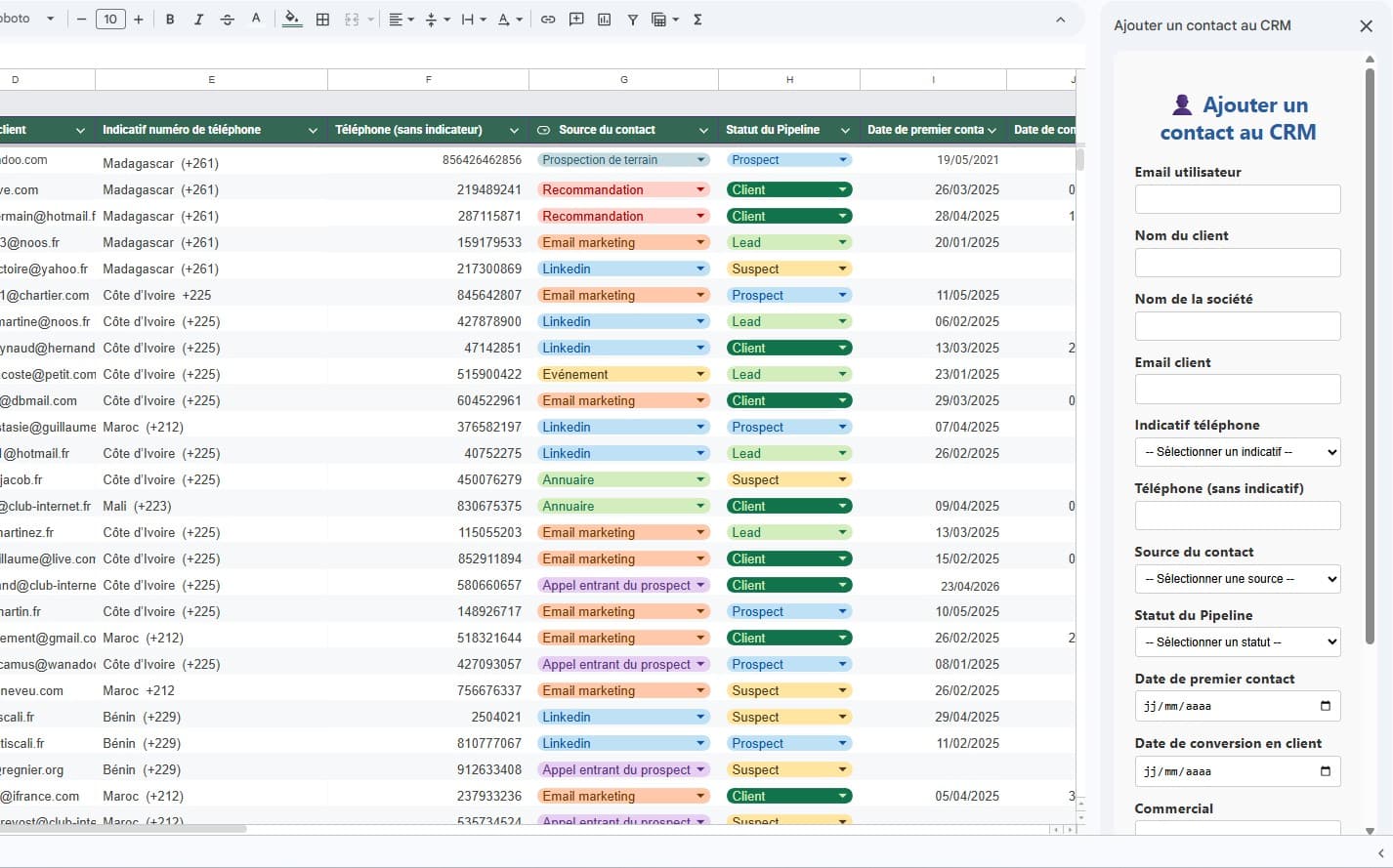The width and height of the screenshot is (1393, 868).
Task: Toggle italic formatting
Action: 198,20
